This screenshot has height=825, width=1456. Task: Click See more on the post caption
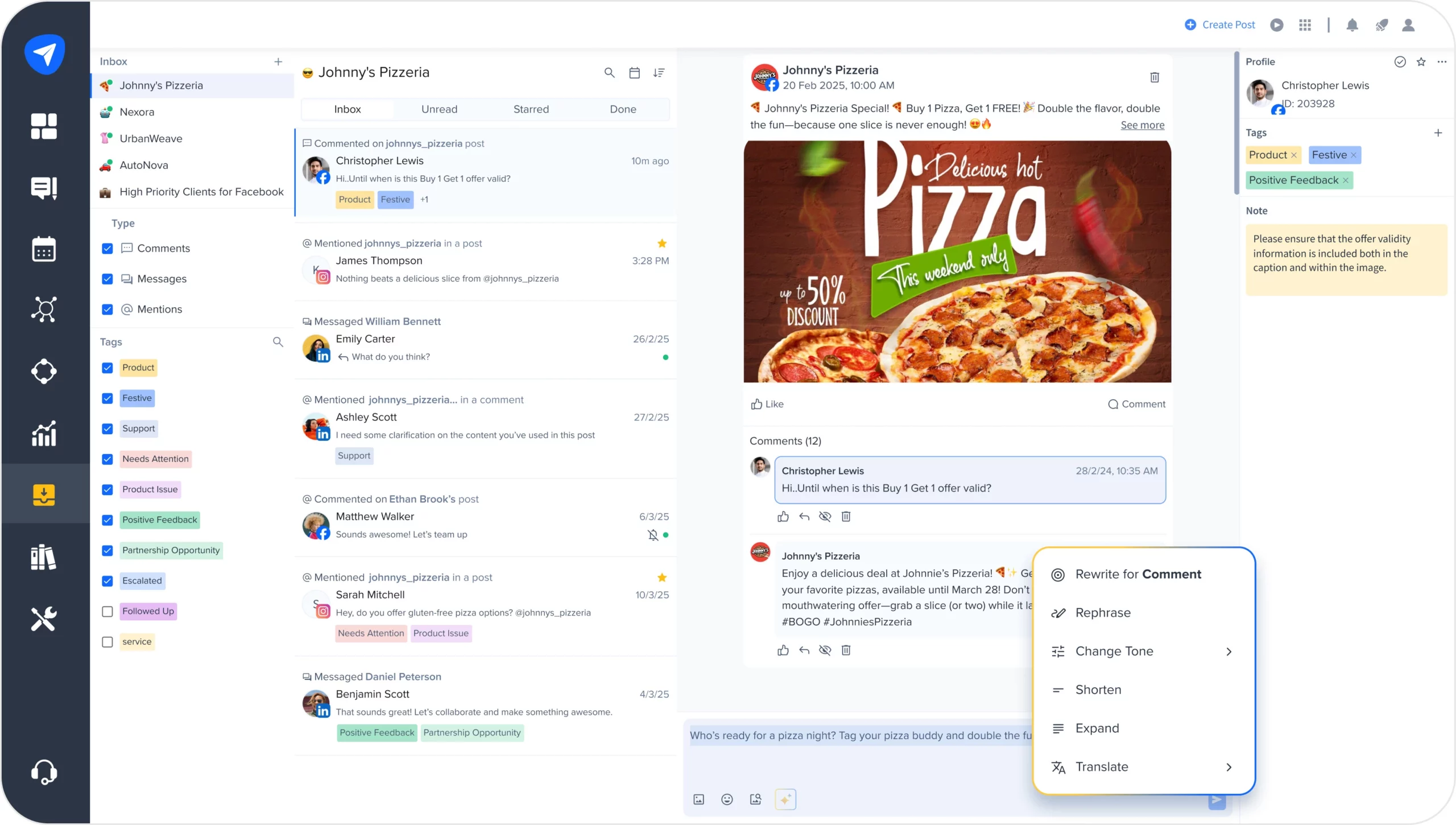tap(1142, 125)
